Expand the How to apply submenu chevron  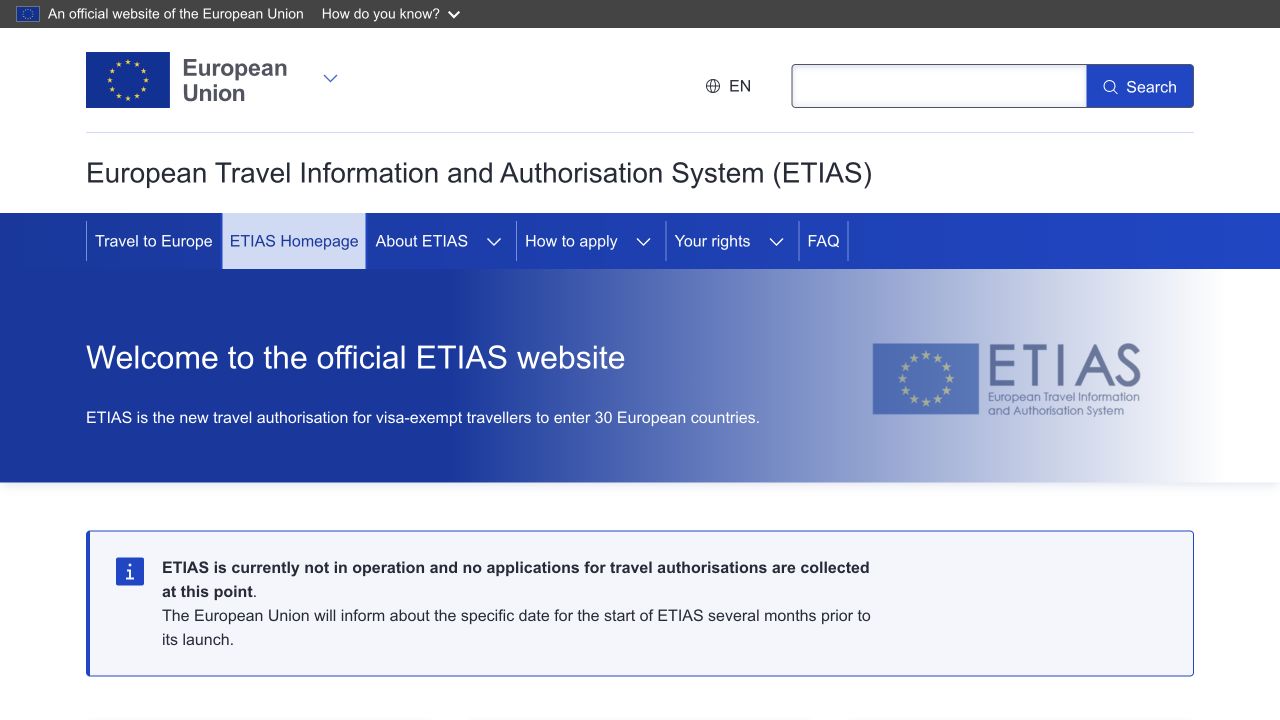(x=644, y=241)
